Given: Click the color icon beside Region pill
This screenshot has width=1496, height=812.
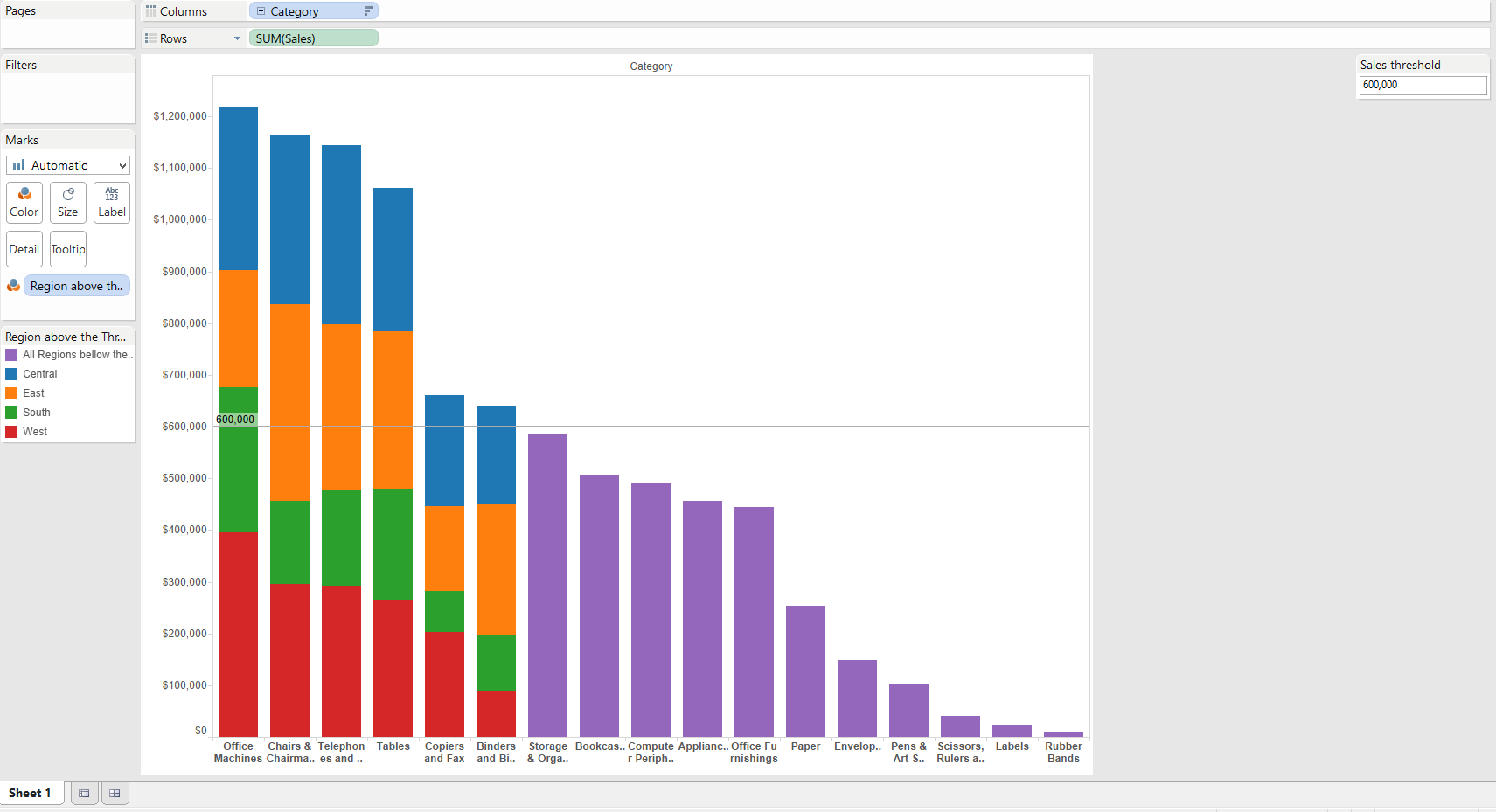Looking at the screenshot, I should [x=13, y=286].
